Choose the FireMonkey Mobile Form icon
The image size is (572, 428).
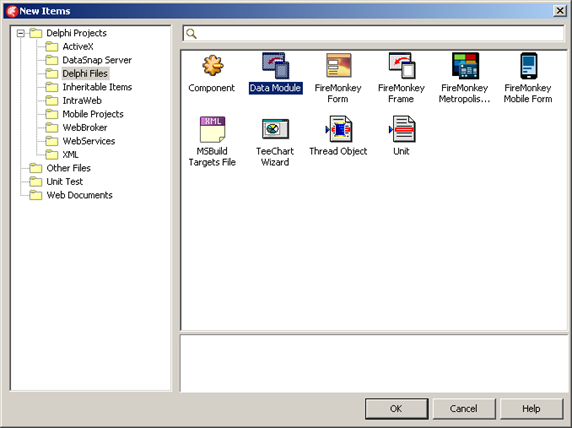click(529, 66)
